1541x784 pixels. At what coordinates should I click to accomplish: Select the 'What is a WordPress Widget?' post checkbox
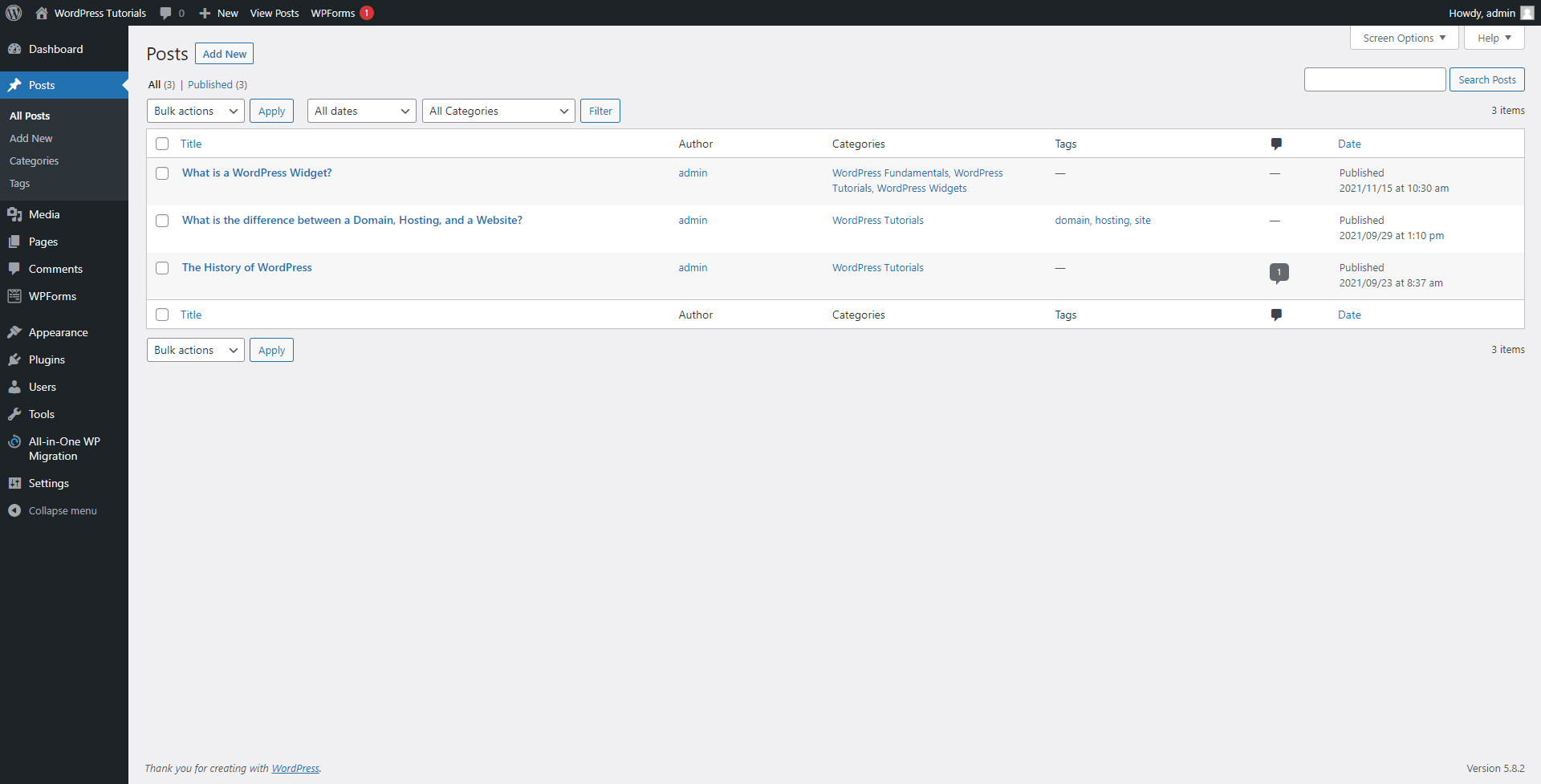[x=162, y=173]
